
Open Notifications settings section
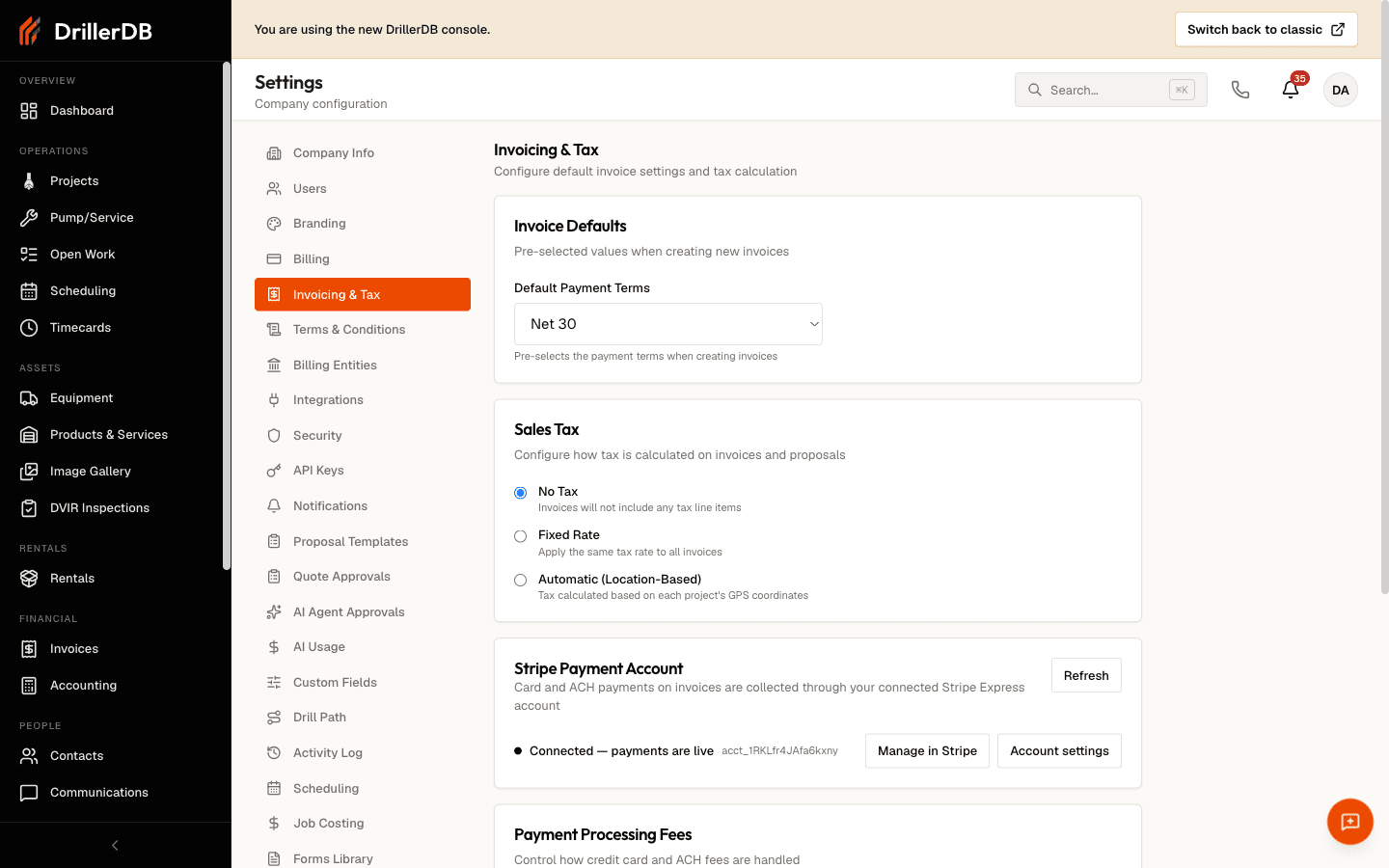coord(363,506)
